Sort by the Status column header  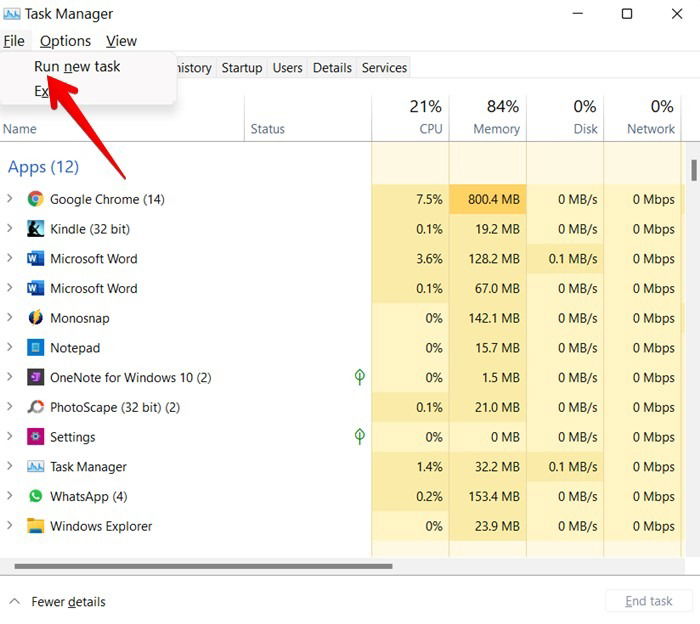(308, 119)
